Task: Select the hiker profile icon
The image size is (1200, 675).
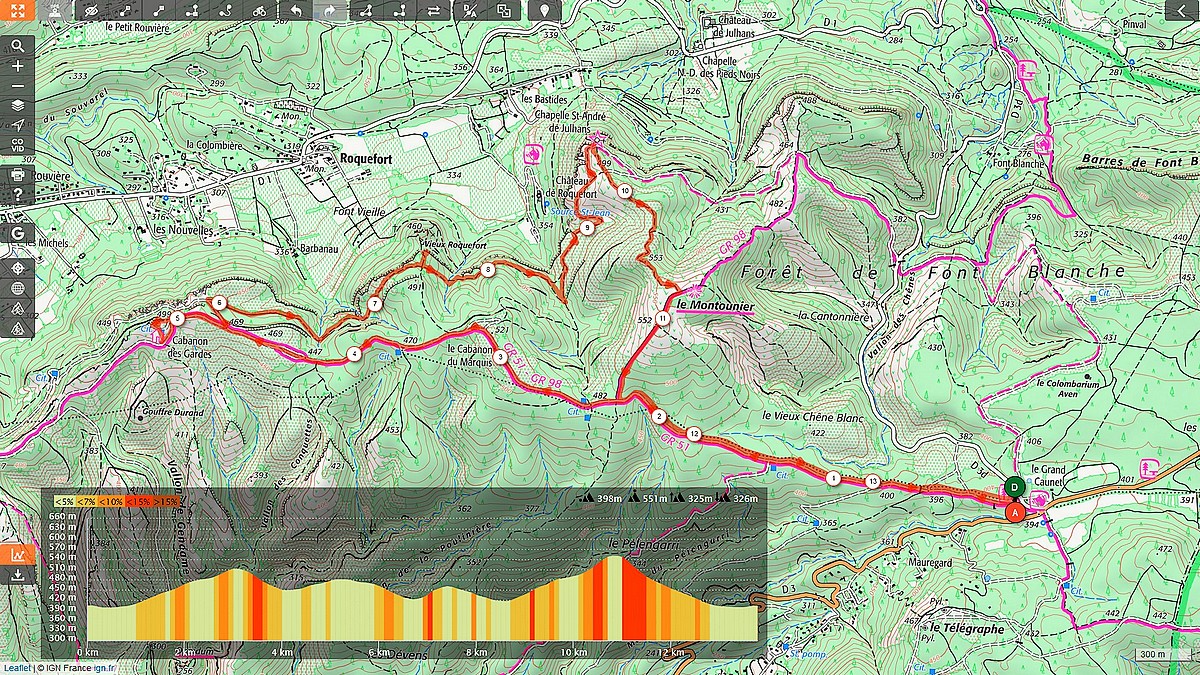Action: click(x=53, y=10)
